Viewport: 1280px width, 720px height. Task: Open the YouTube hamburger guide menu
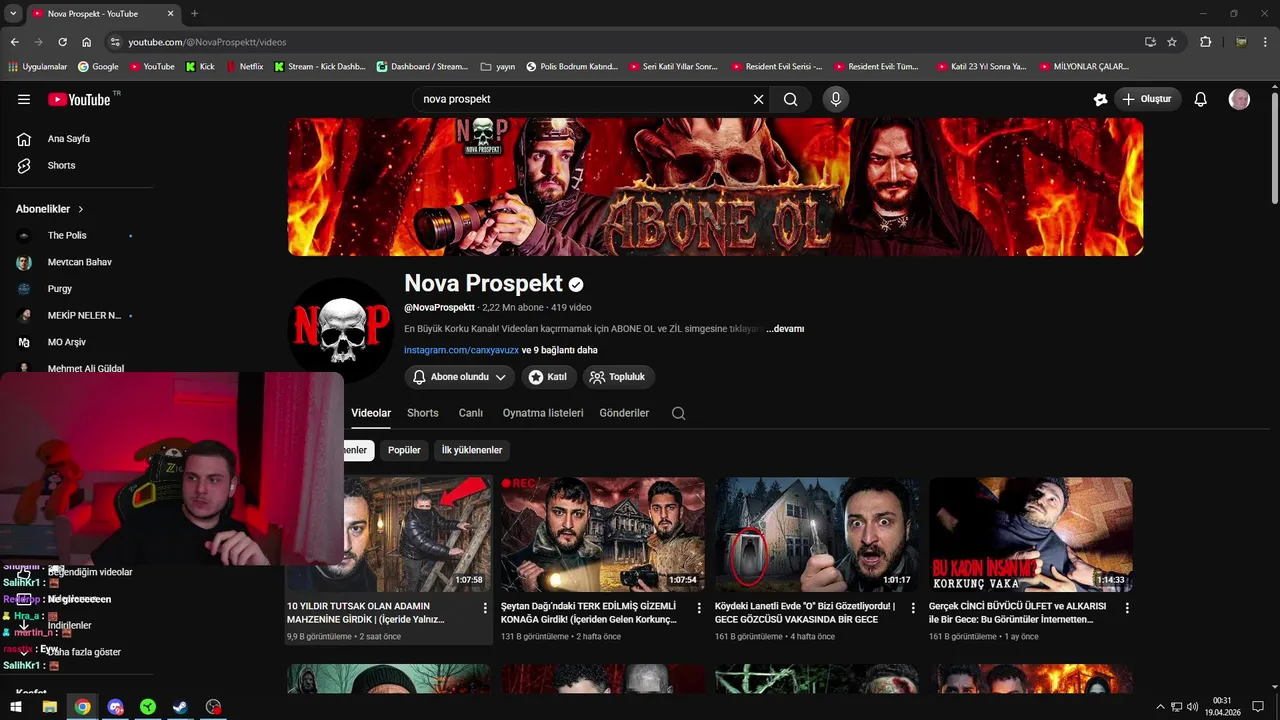[24, 99]
